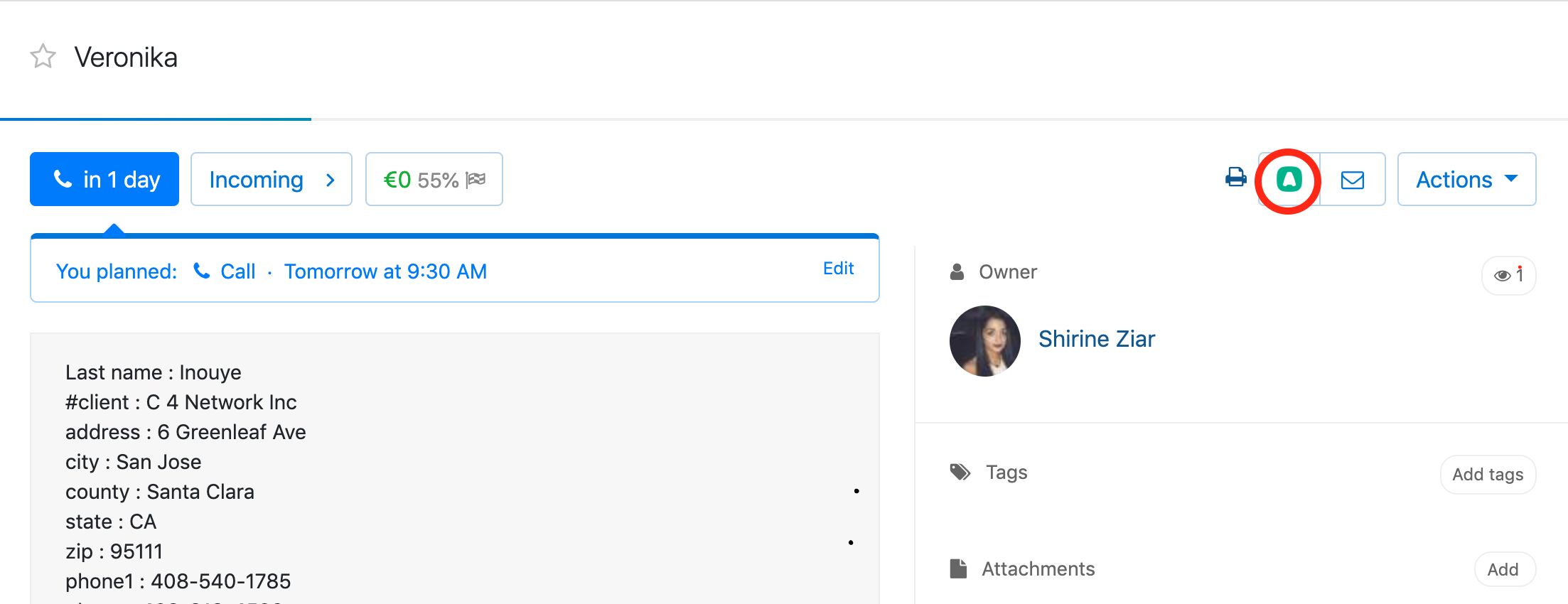1568x604 pixels.
Task: Expand the Incoming pipeline step chevron
Action: coord(331,180)
